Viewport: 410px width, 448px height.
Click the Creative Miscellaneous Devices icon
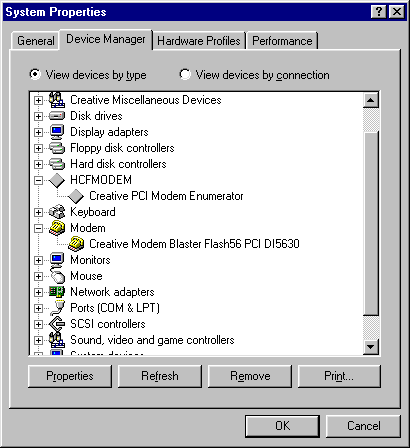click(x=57, y=100)
